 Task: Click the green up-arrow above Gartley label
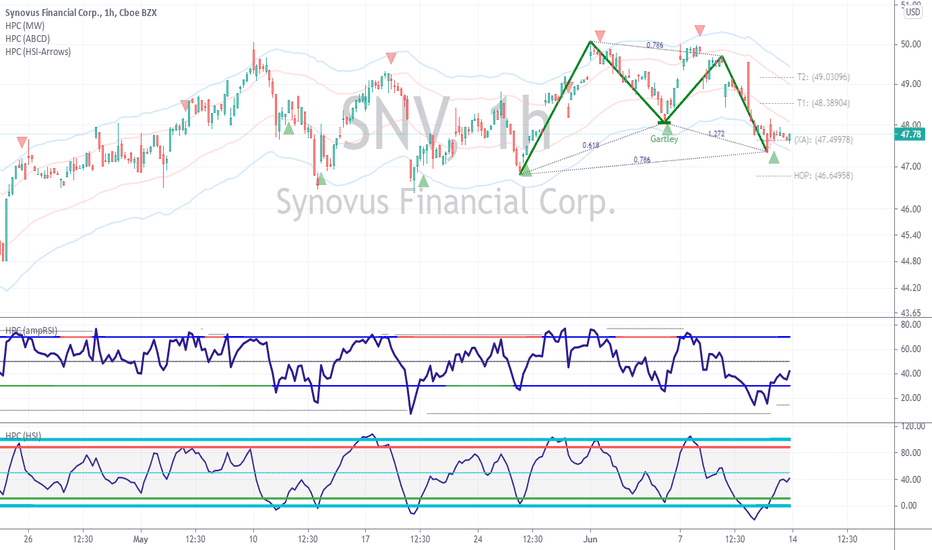point(667,128)
